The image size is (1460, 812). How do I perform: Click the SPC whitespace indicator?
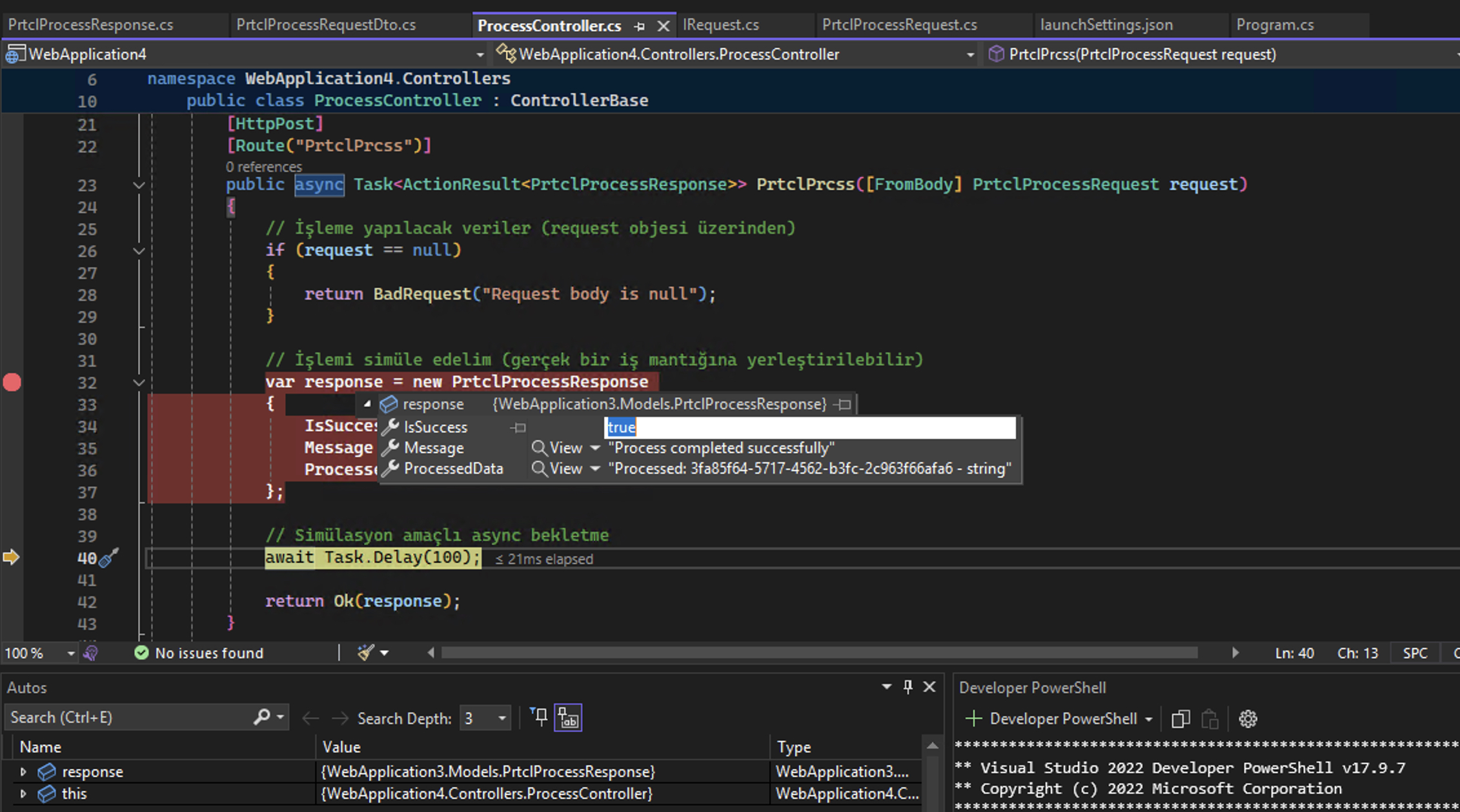click(1415, 653)
